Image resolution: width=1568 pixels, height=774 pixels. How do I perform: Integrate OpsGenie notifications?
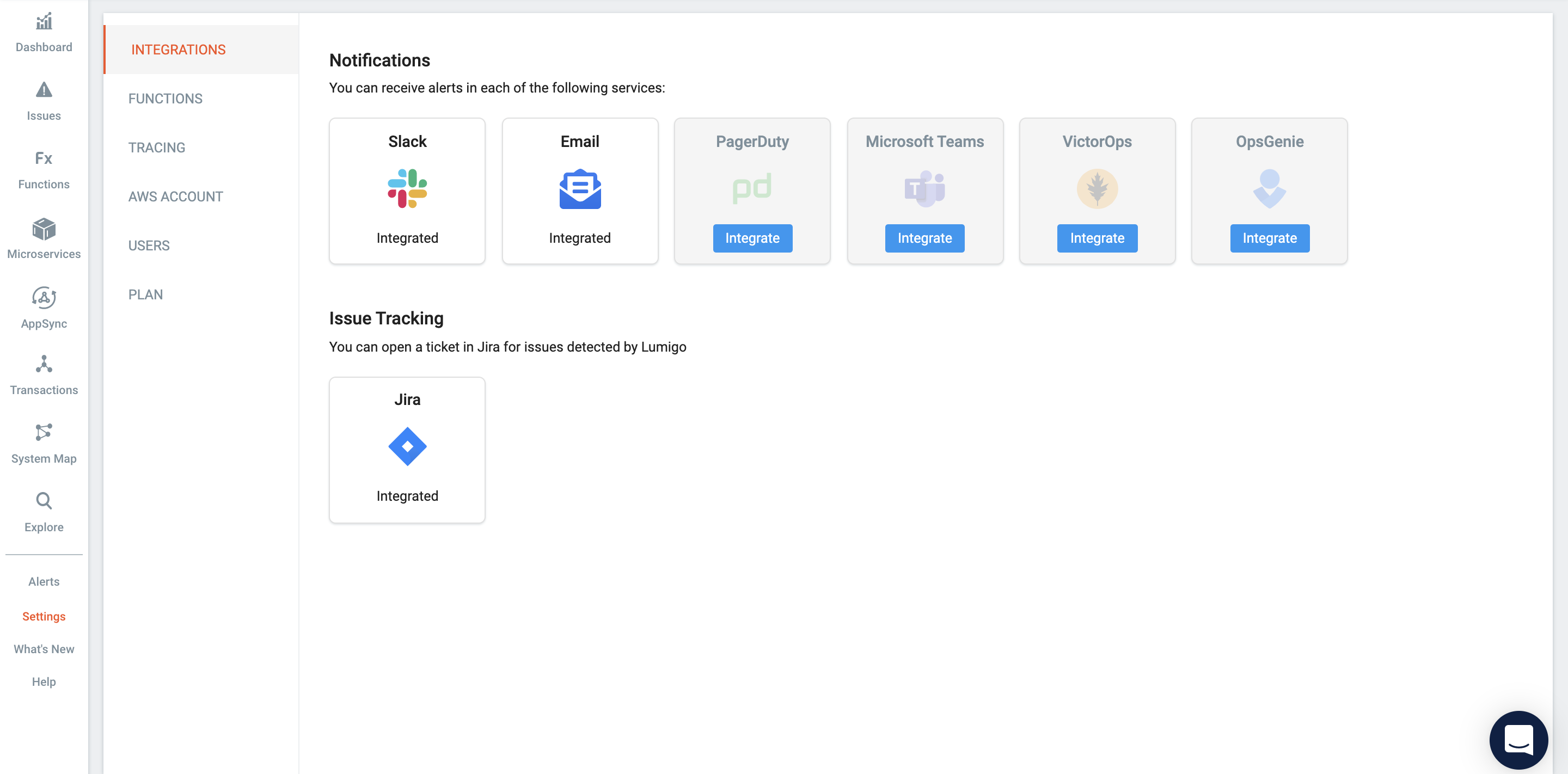click(x=1269, y=238)
